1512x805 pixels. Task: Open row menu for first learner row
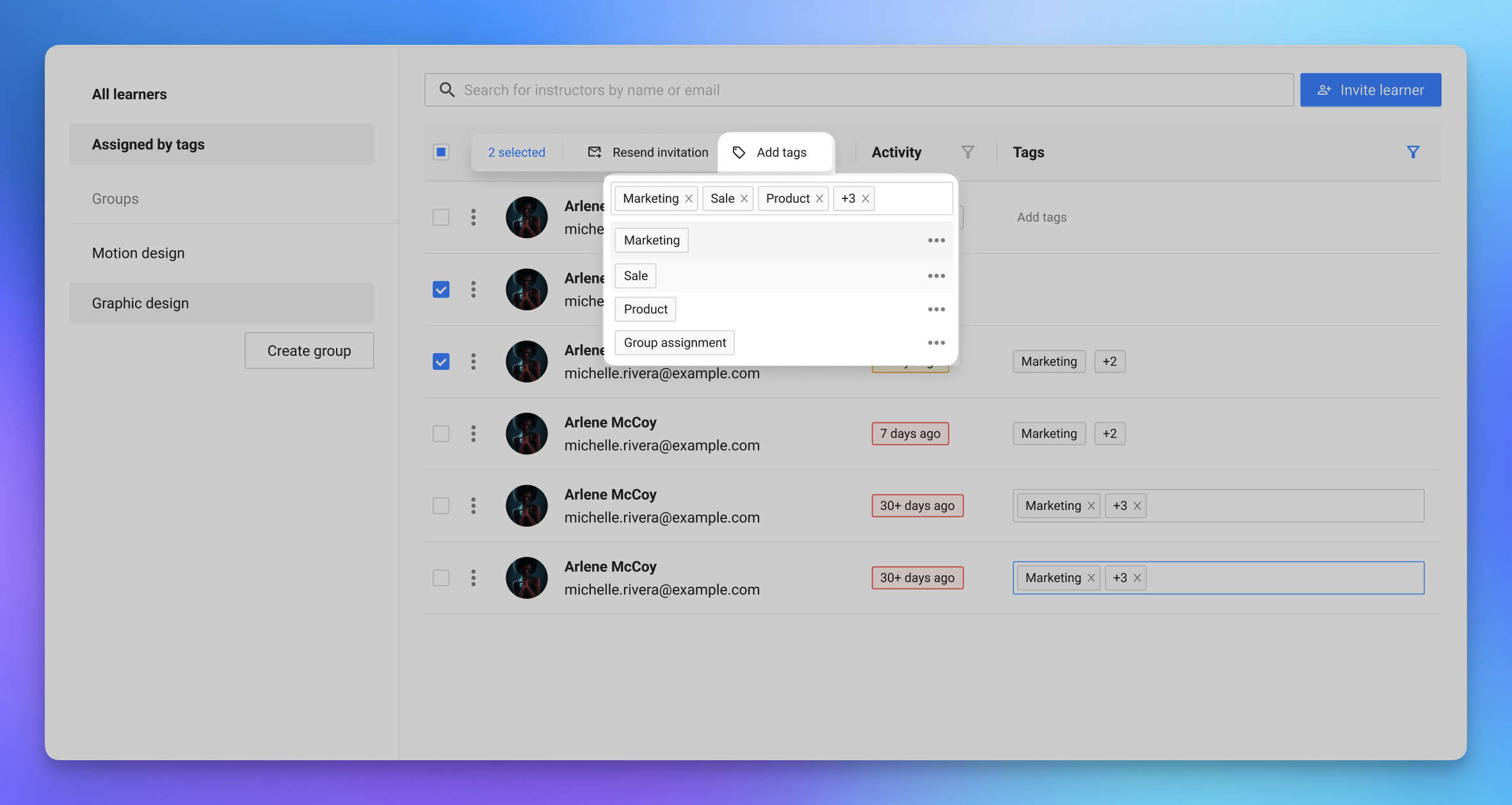pyautogui.click(x=474, y=218)
